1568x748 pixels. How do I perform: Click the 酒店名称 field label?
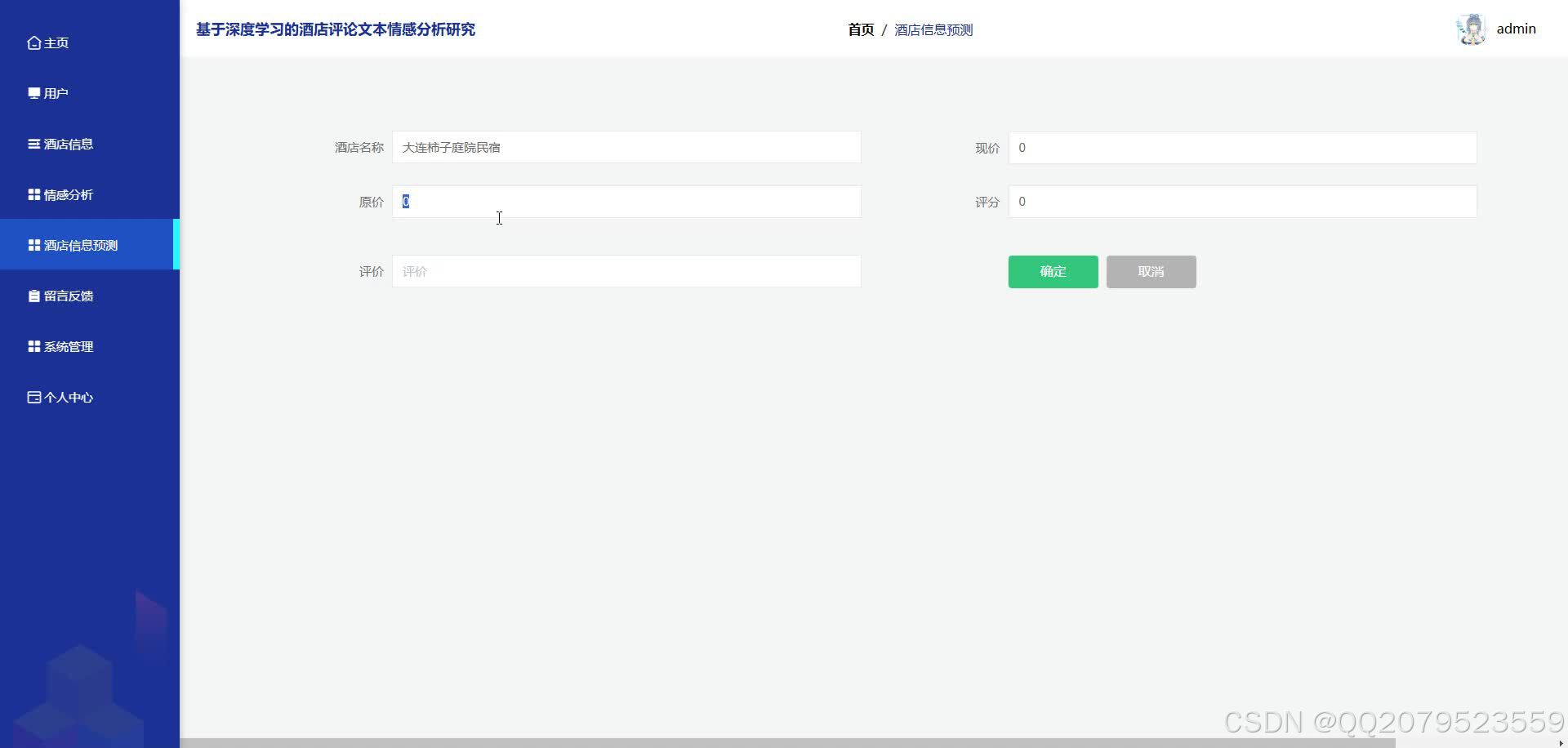point(359,147)
